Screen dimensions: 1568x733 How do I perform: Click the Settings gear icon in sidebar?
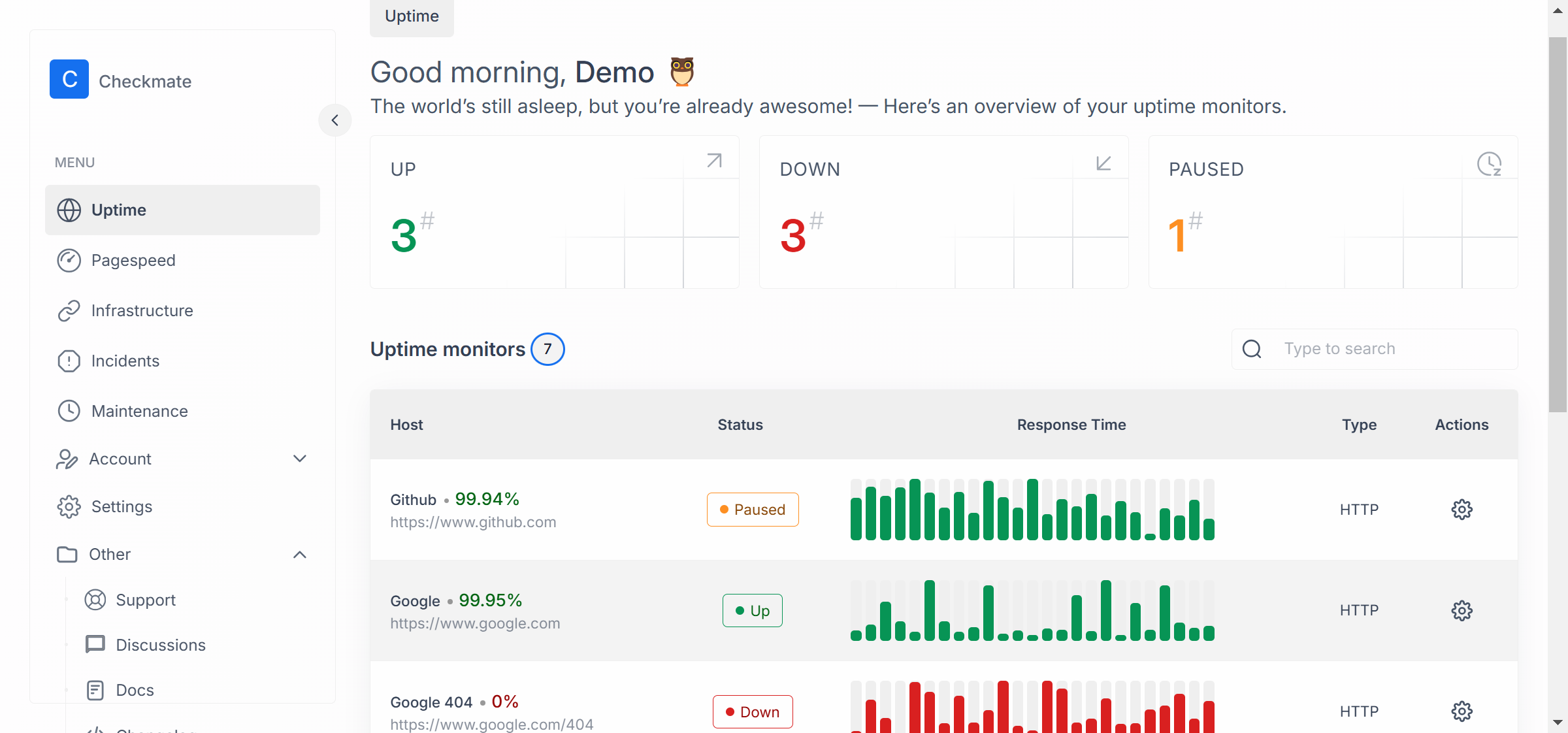click(x=69, y=506)
